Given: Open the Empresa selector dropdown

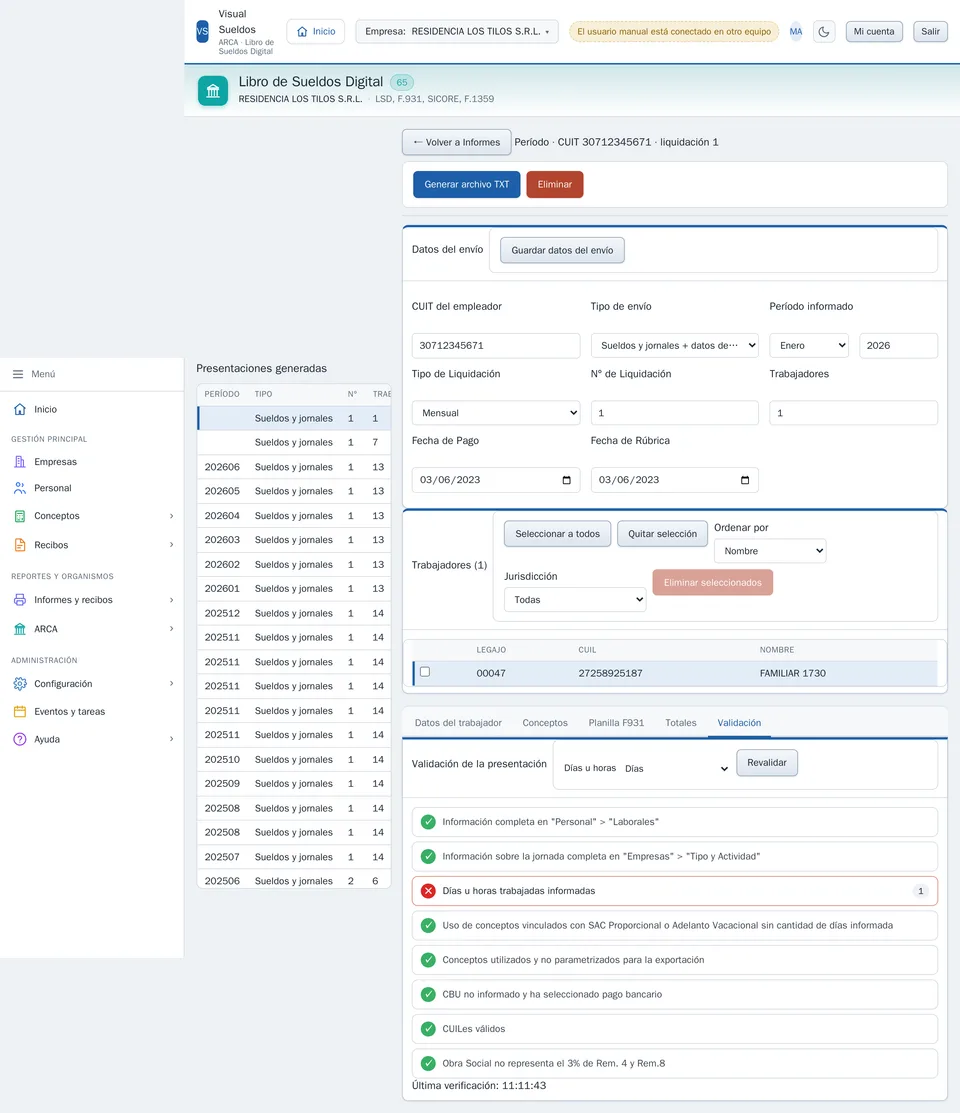Looking at the screenshot, I should (x=457, y=31).
